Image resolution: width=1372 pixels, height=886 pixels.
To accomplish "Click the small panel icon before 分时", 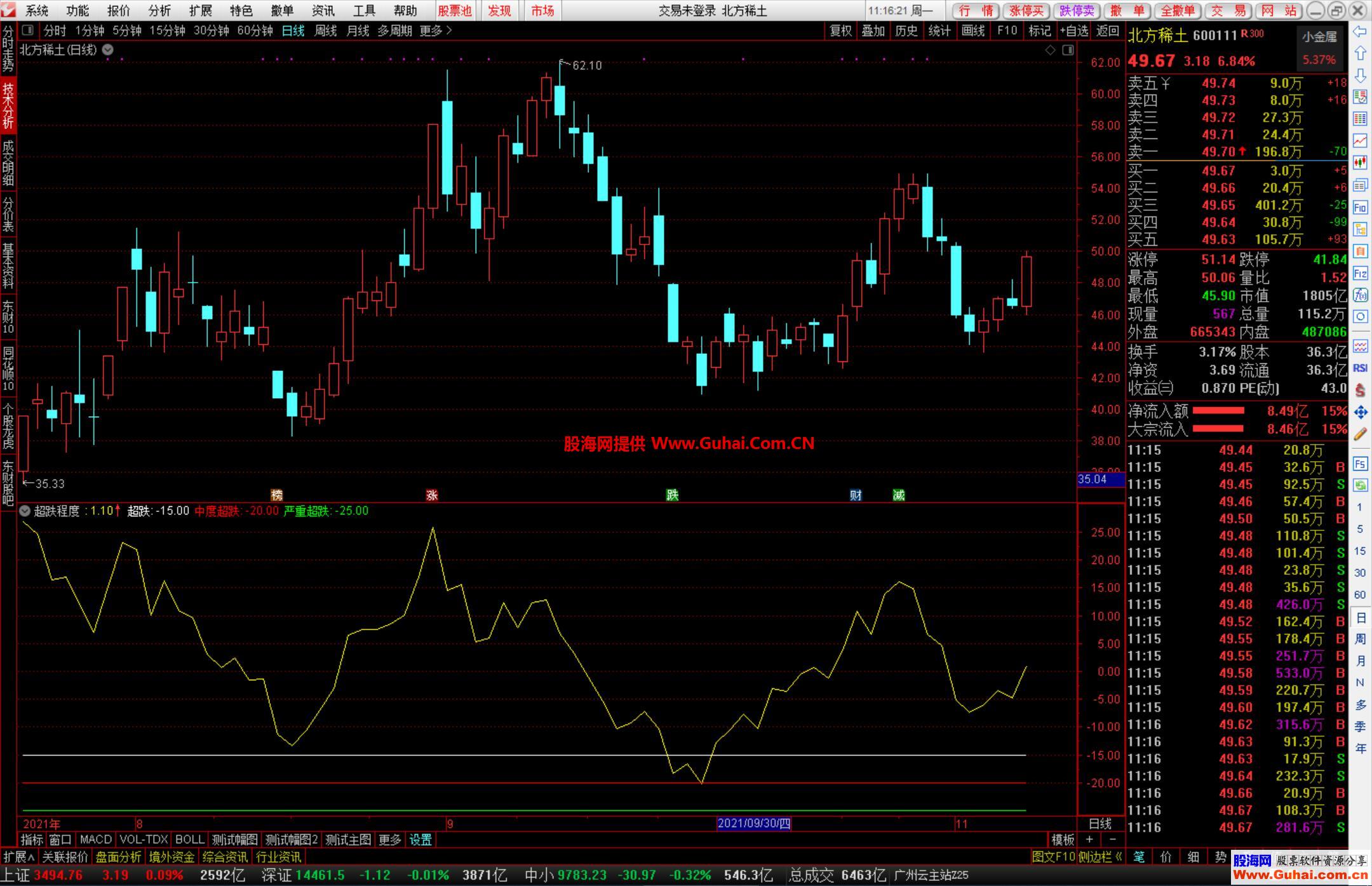I will point(27,30).
